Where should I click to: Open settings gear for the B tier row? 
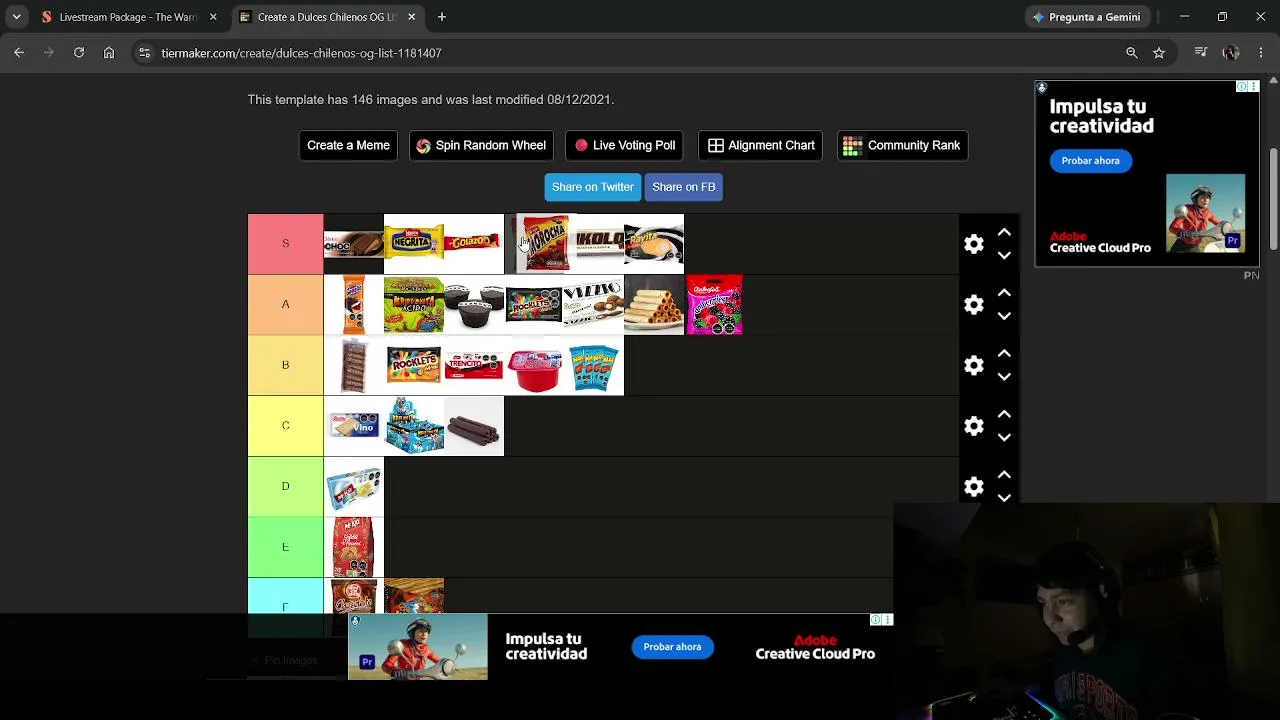tap(974, 365)
